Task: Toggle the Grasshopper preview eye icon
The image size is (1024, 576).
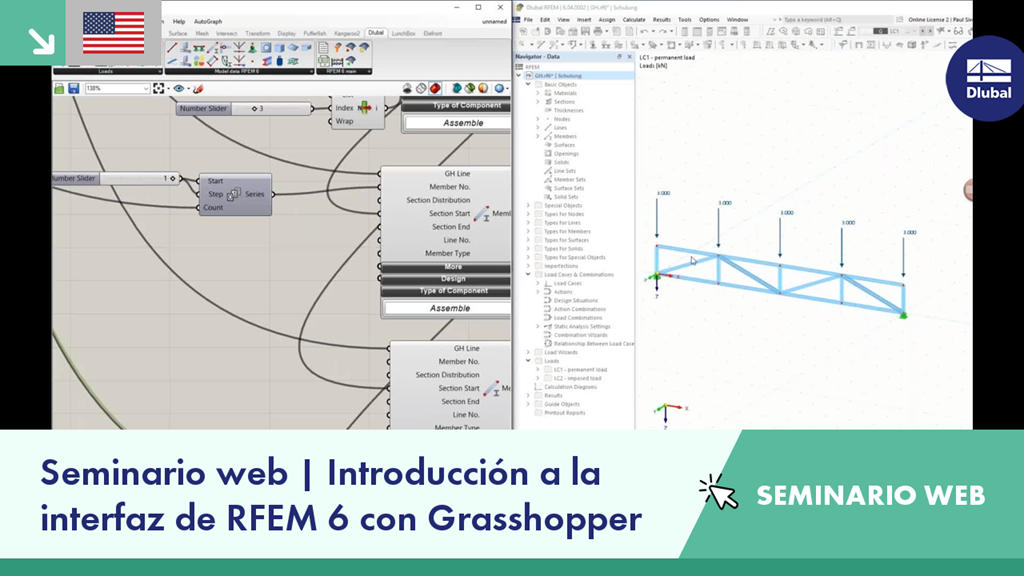Action: coord(178,88)
